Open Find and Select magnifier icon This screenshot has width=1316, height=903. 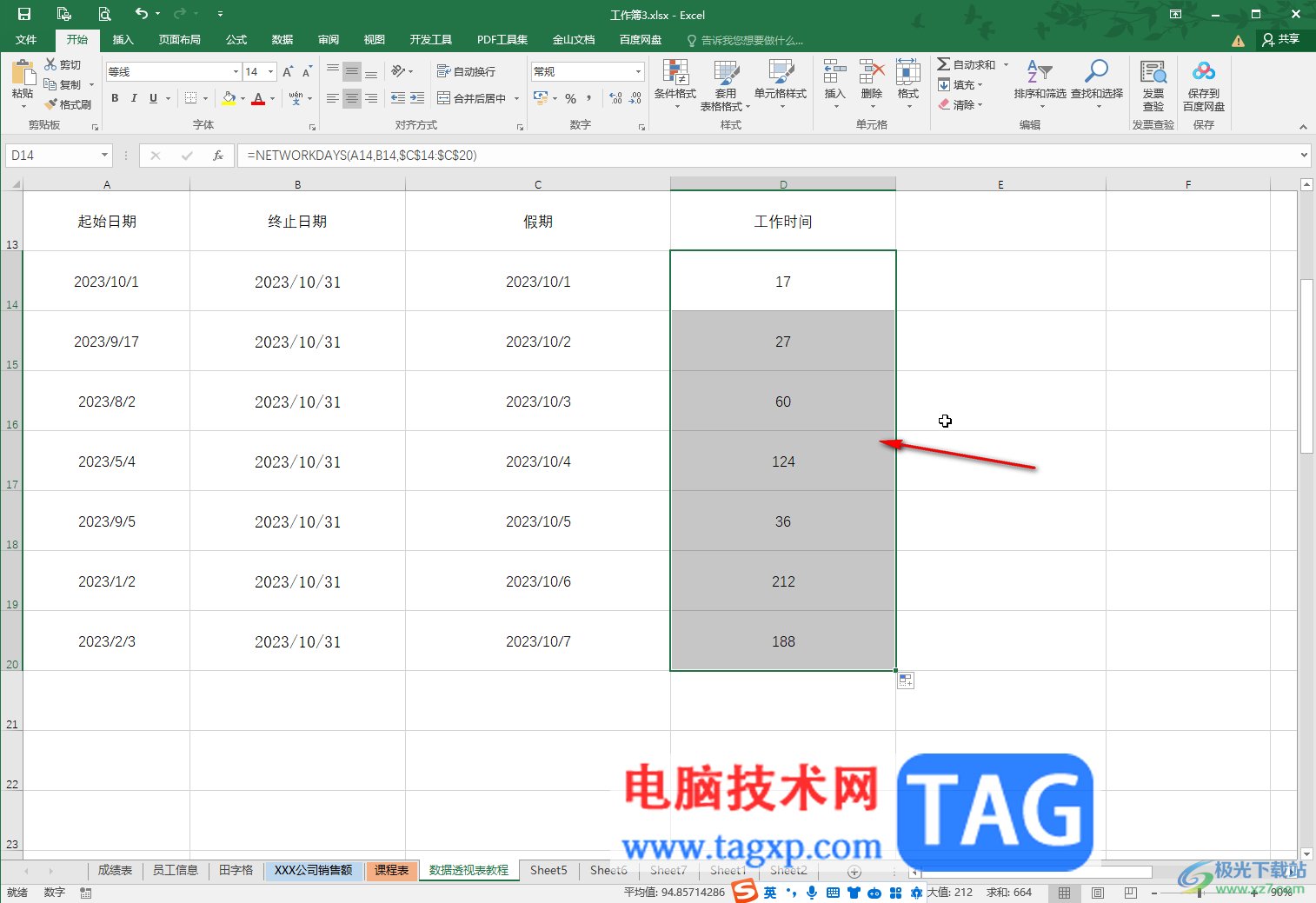tap(1097, 72)
